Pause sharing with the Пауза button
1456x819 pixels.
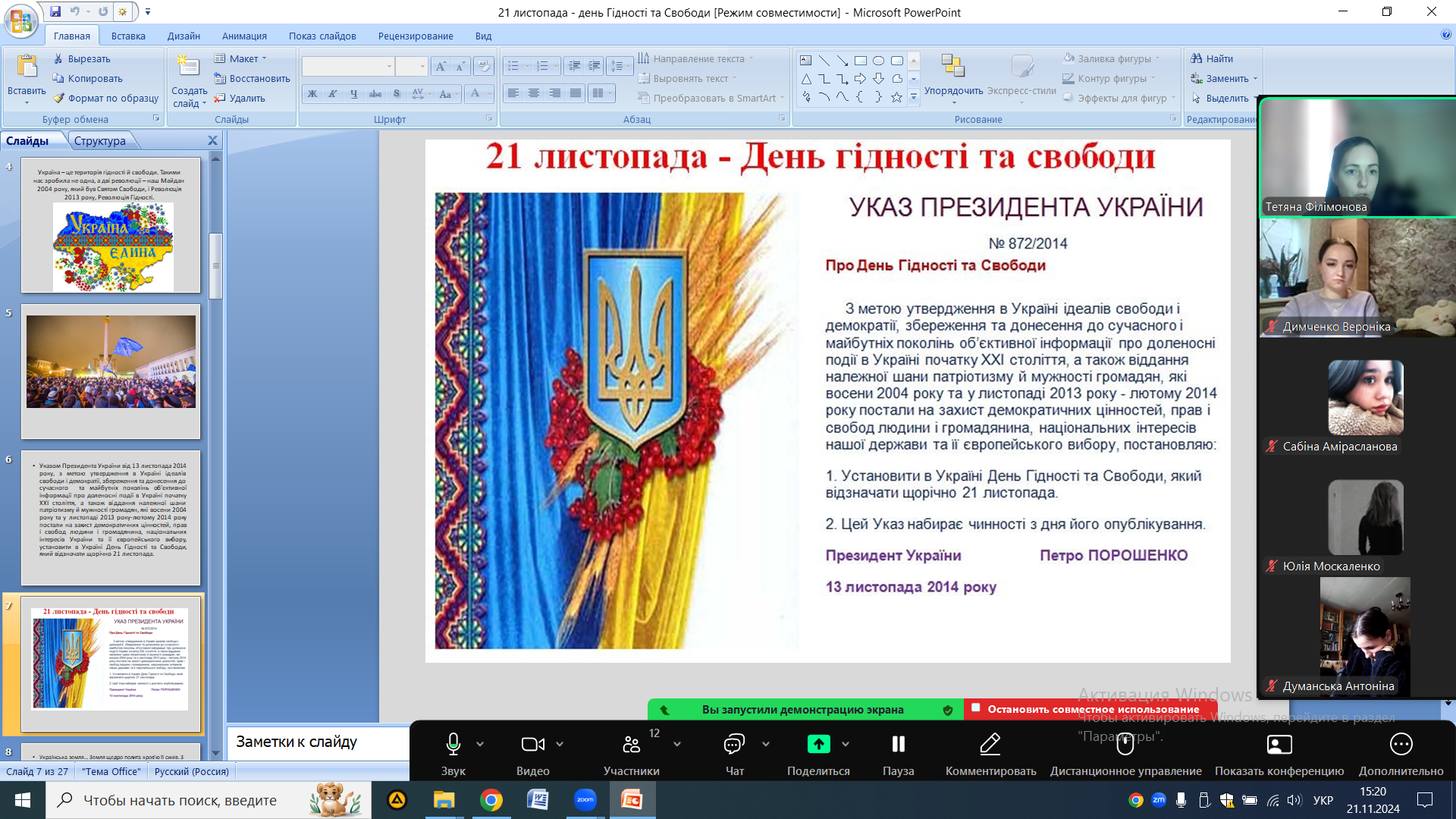[x=898, y=744]
